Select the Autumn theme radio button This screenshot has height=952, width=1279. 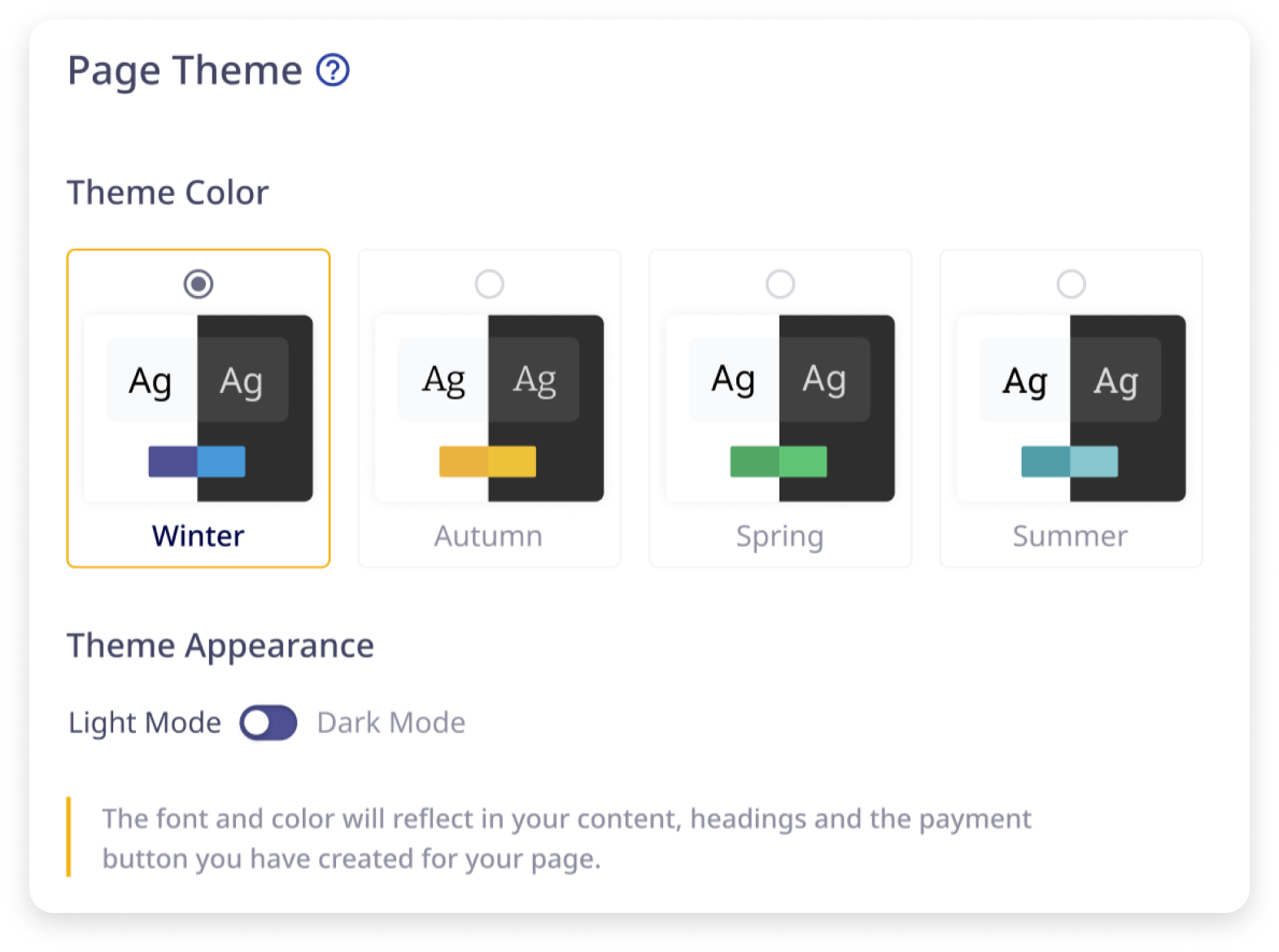488,284
